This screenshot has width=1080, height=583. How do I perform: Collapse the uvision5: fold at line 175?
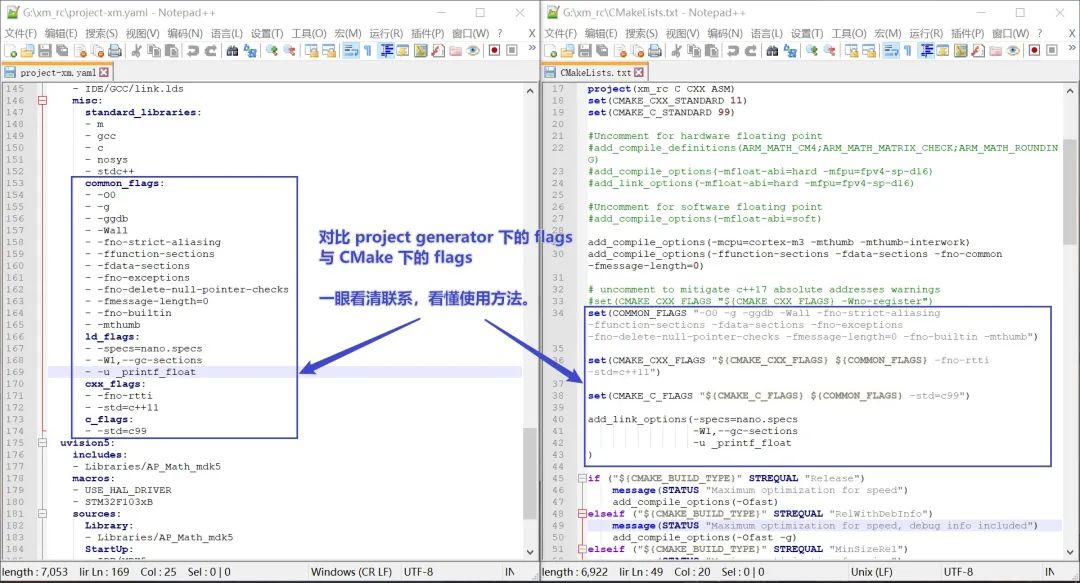tap(42, 443)
